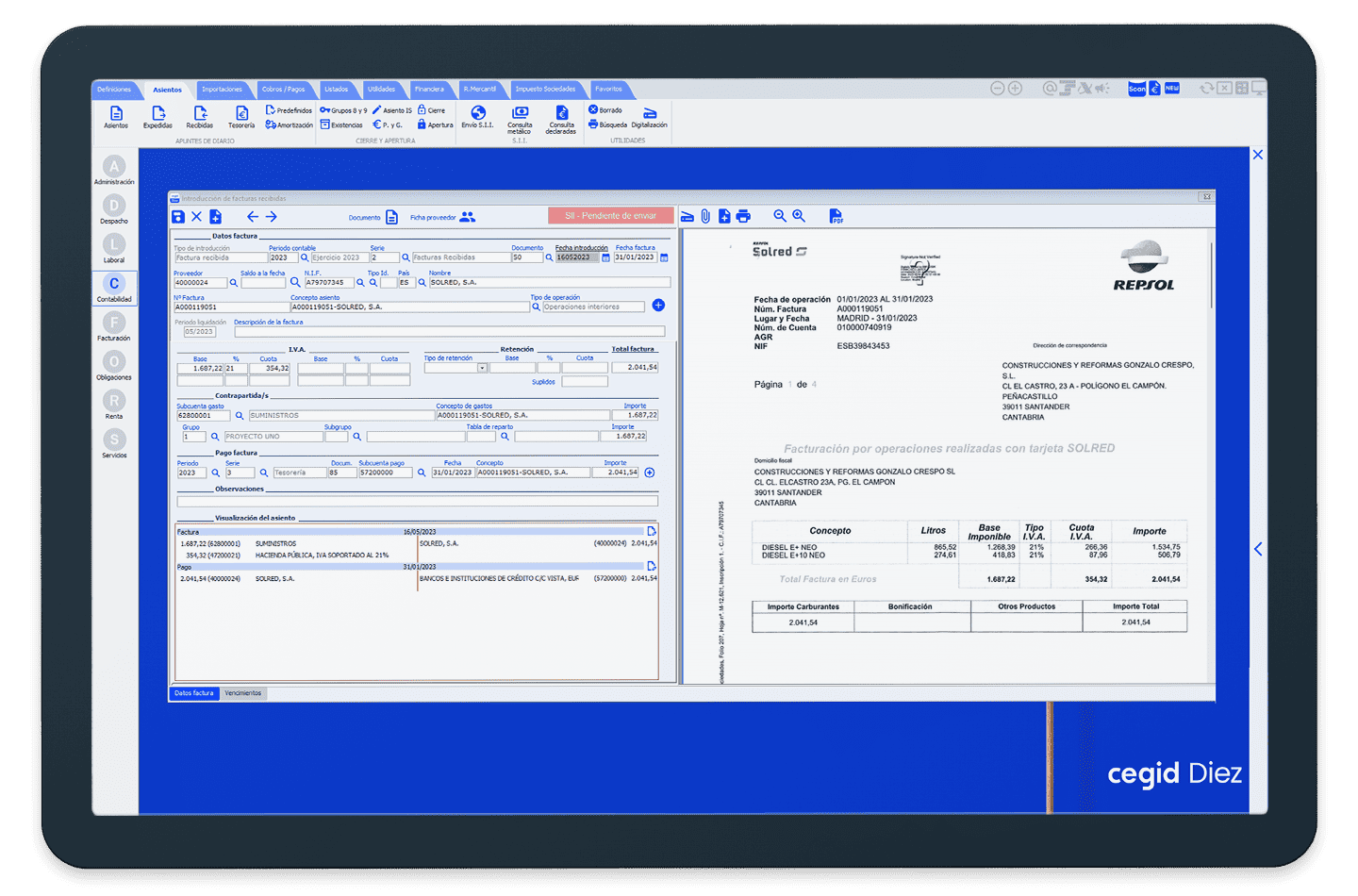Screen dimensions: 1358x896
Task: Export the document using the PDF icon
Action: click(x=836, y=217)
